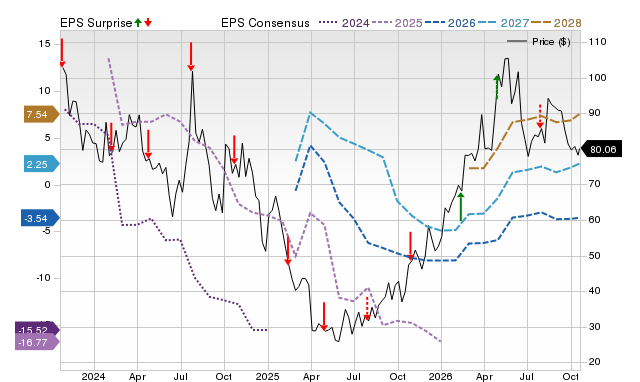Click the 2025 light purple legend entry
Viewport: 640px width, 382px height.
point(397,23)
